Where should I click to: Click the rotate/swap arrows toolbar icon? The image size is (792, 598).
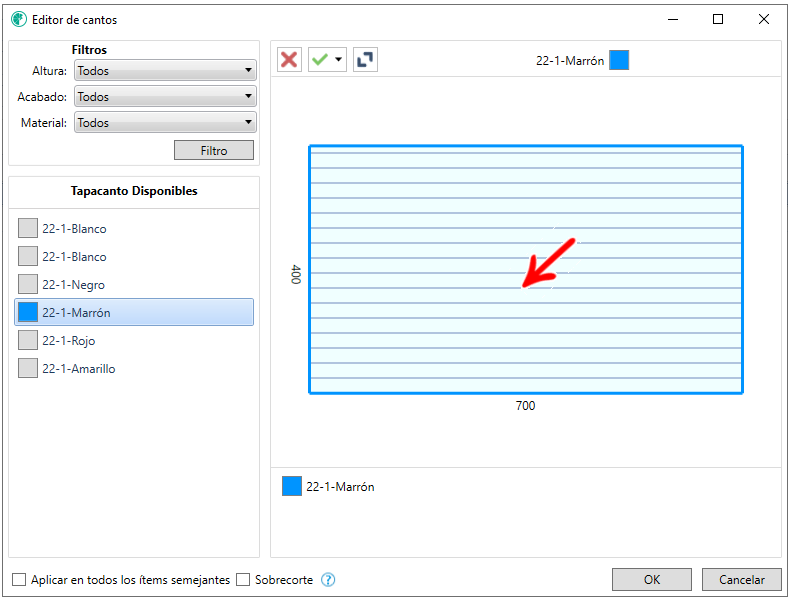coord(365,60)
